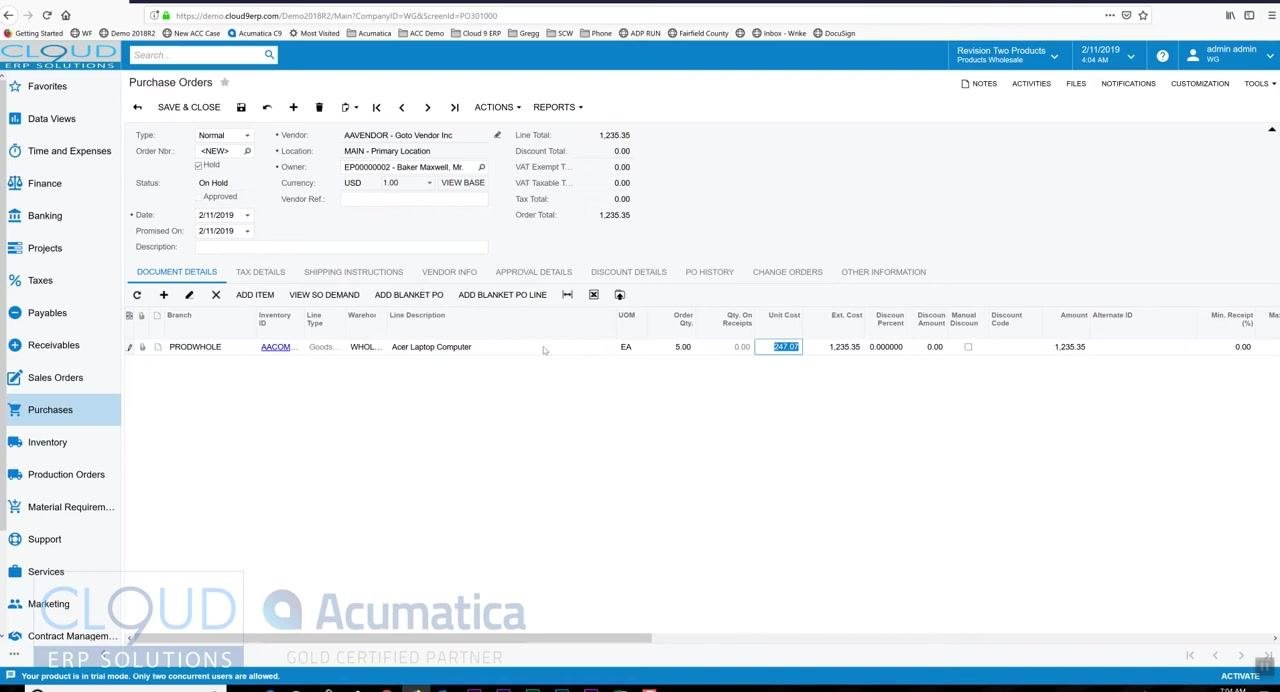Open the Promised On date dropdown
This screenshot has width=1280, height=692.
coord(247,231)
